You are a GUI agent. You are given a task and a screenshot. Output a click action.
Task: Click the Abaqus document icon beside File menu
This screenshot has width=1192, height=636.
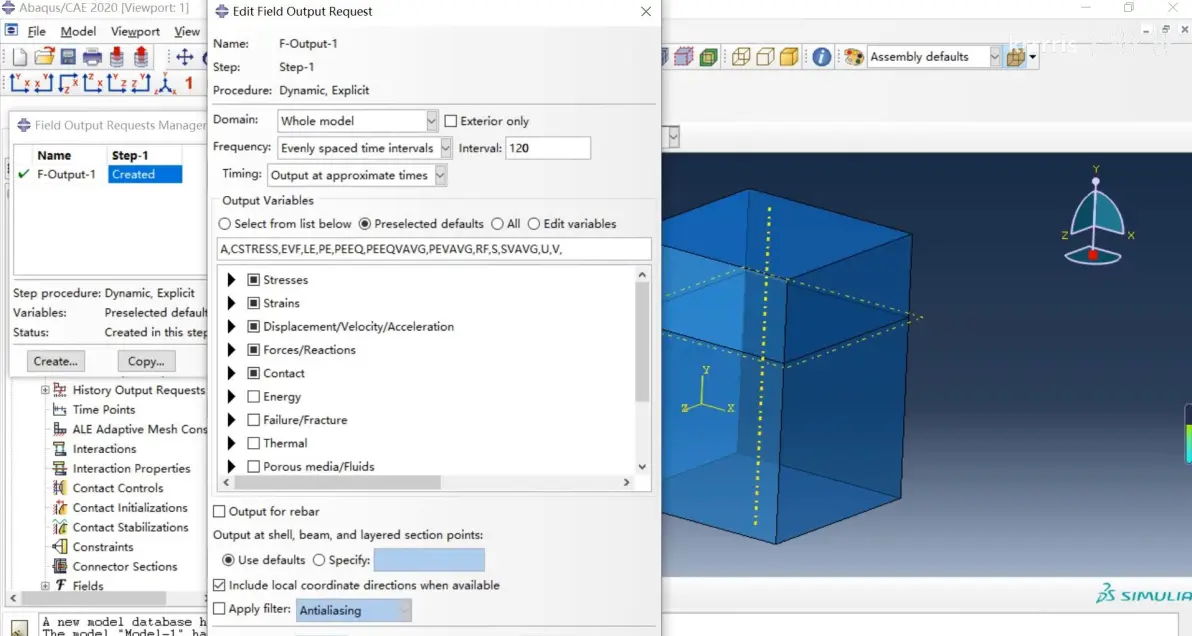tap(11, 31)
